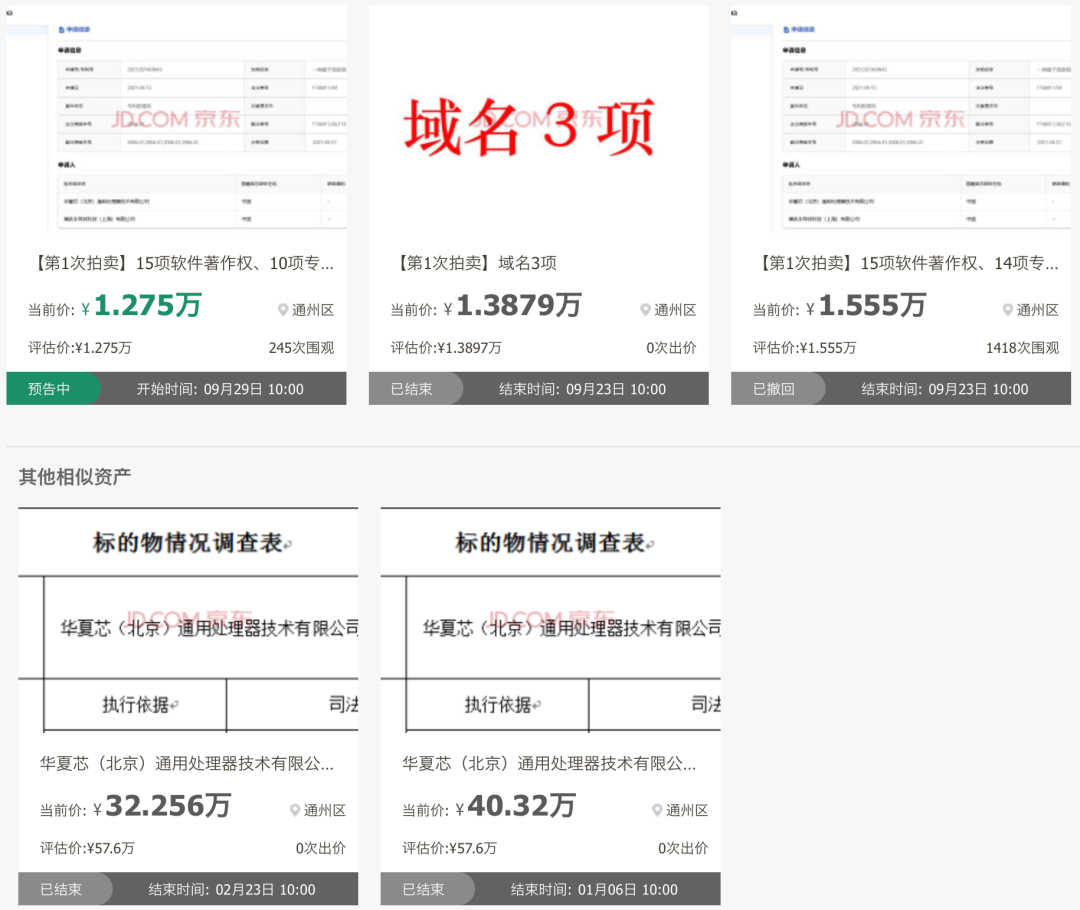Click location pin on 40.32万 listing
Screen dimensions: 1080x910
click(x=657, y=810)
